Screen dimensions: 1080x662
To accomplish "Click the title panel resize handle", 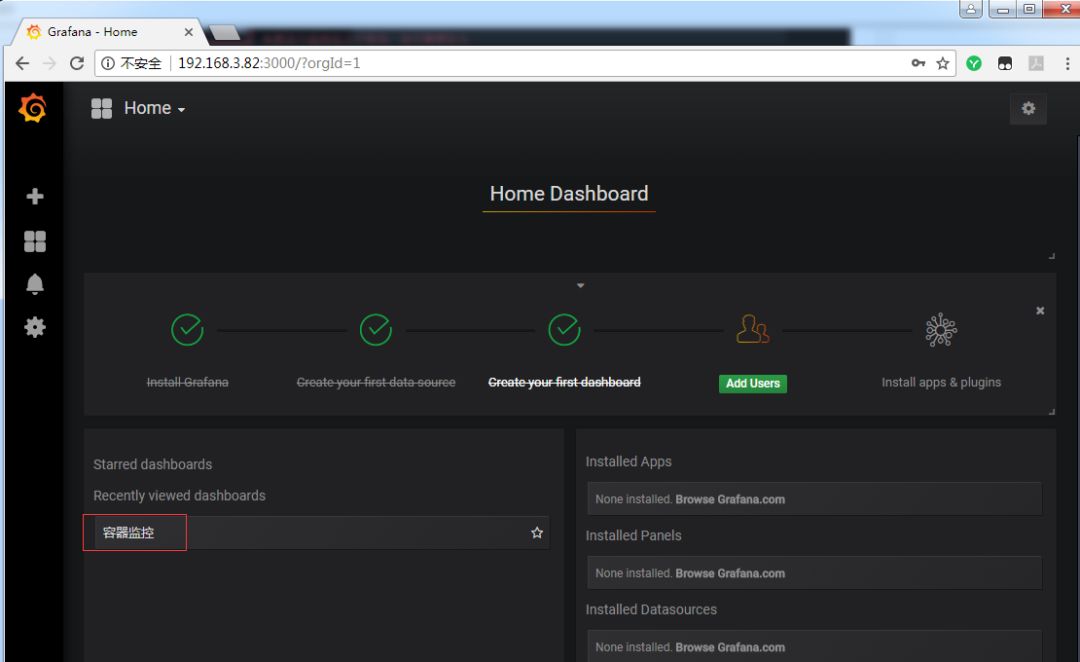I will pos(1052,256).
